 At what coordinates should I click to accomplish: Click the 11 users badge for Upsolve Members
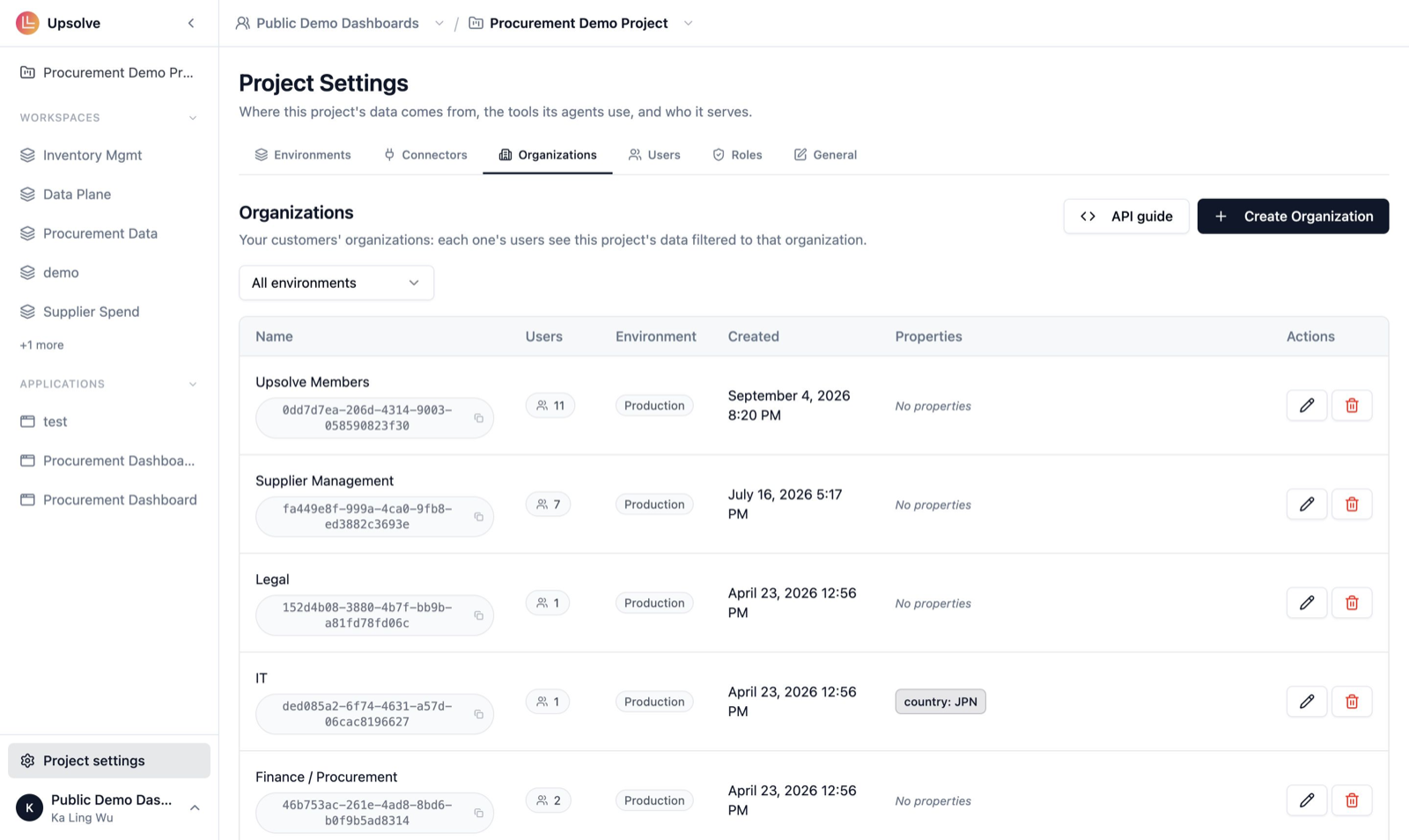pos(550,406)
